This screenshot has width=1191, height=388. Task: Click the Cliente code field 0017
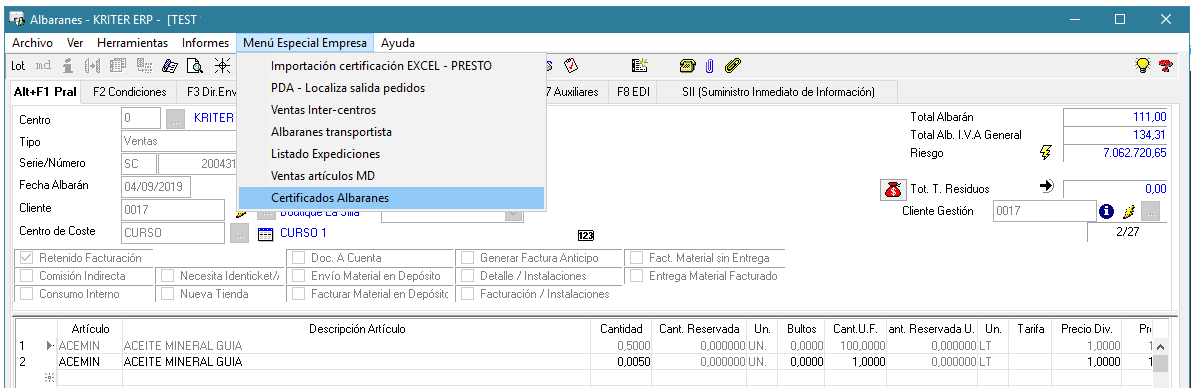tap(172, 209)
